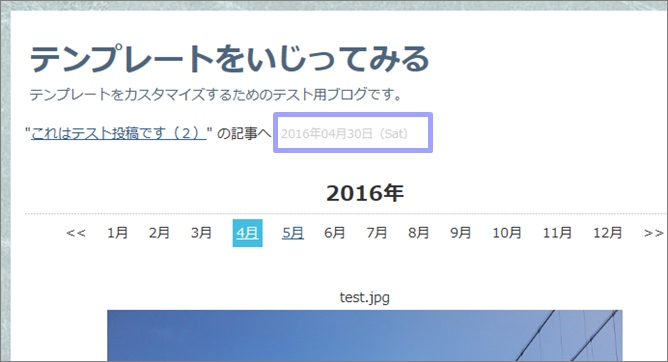668x362 pixels.
Task: Click the test.jpg caption
Action: 365,297
